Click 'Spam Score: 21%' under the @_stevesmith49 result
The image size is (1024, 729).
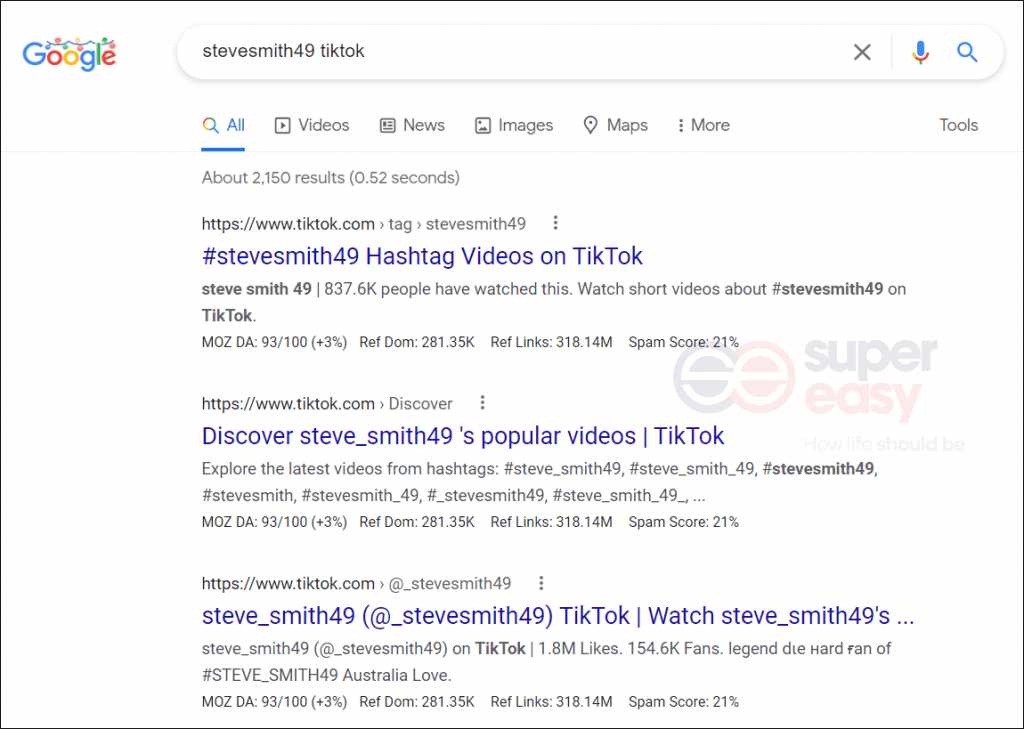point(684,702)
